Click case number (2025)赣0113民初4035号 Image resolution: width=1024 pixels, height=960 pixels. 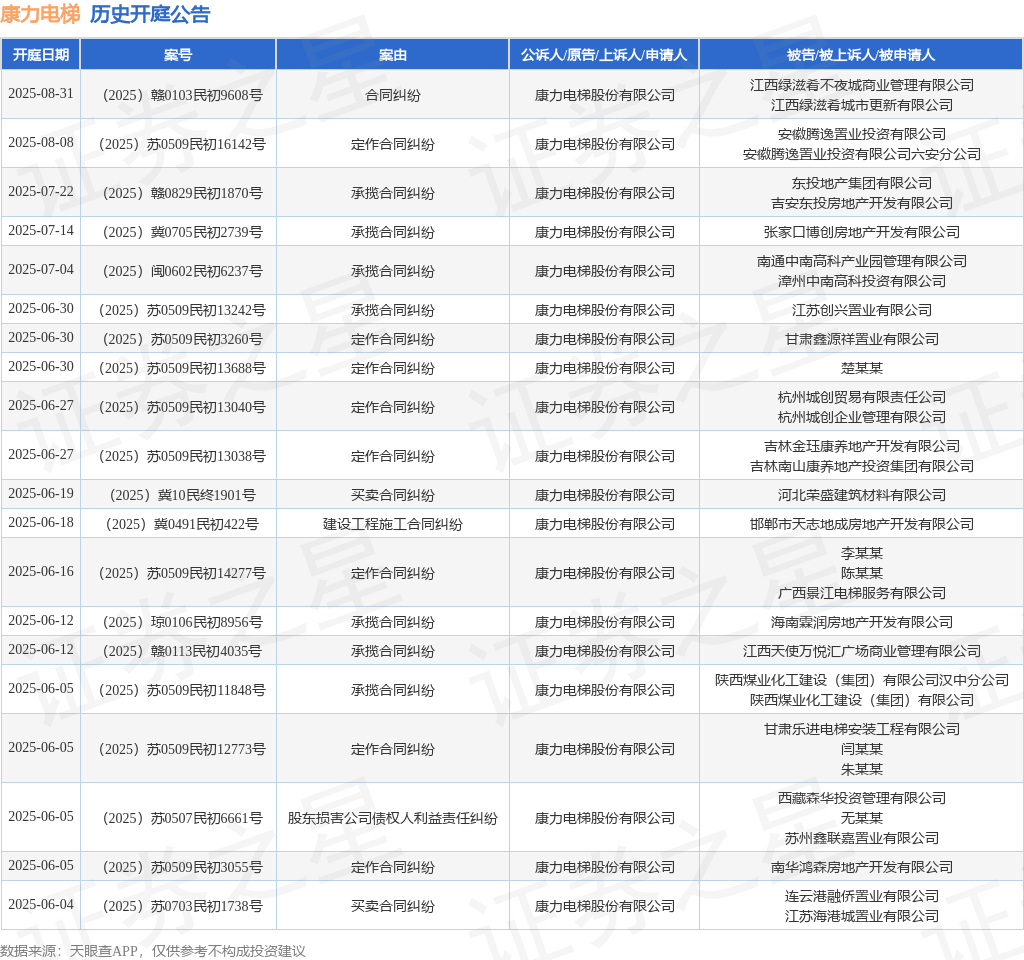pyautogui.click(x=182, y=652)
